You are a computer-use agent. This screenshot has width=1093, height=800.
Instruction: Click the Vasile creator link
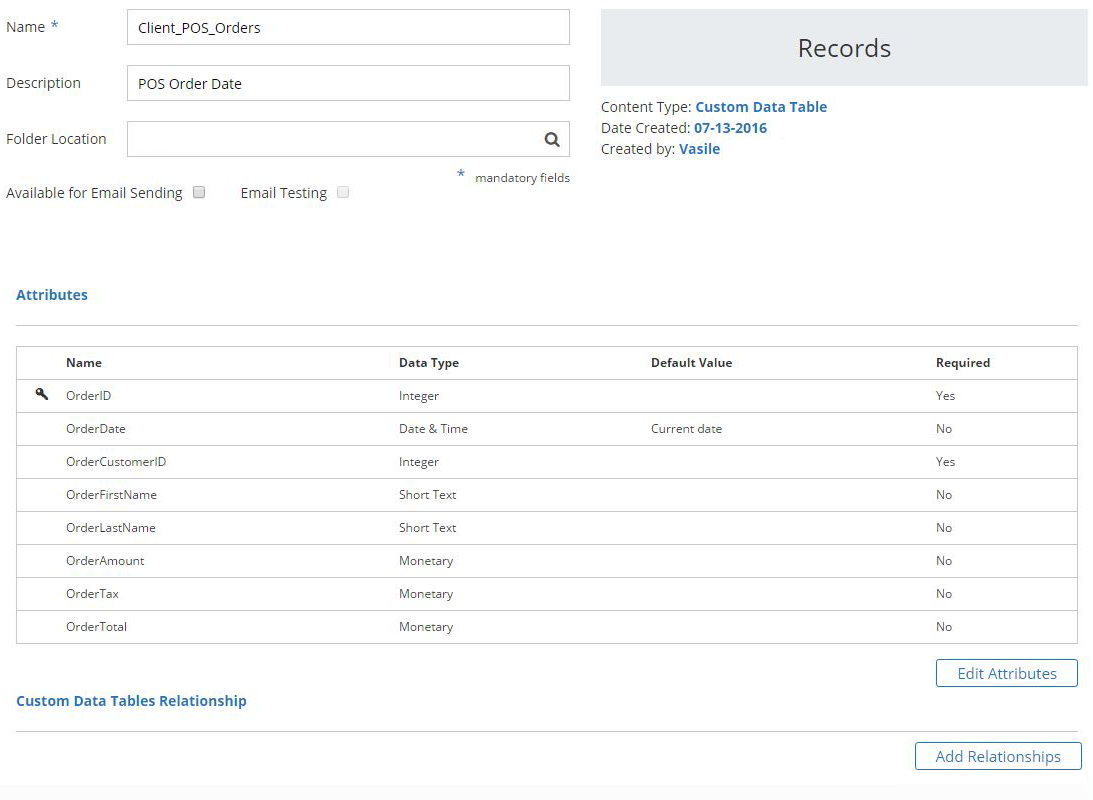coord(699,148)
